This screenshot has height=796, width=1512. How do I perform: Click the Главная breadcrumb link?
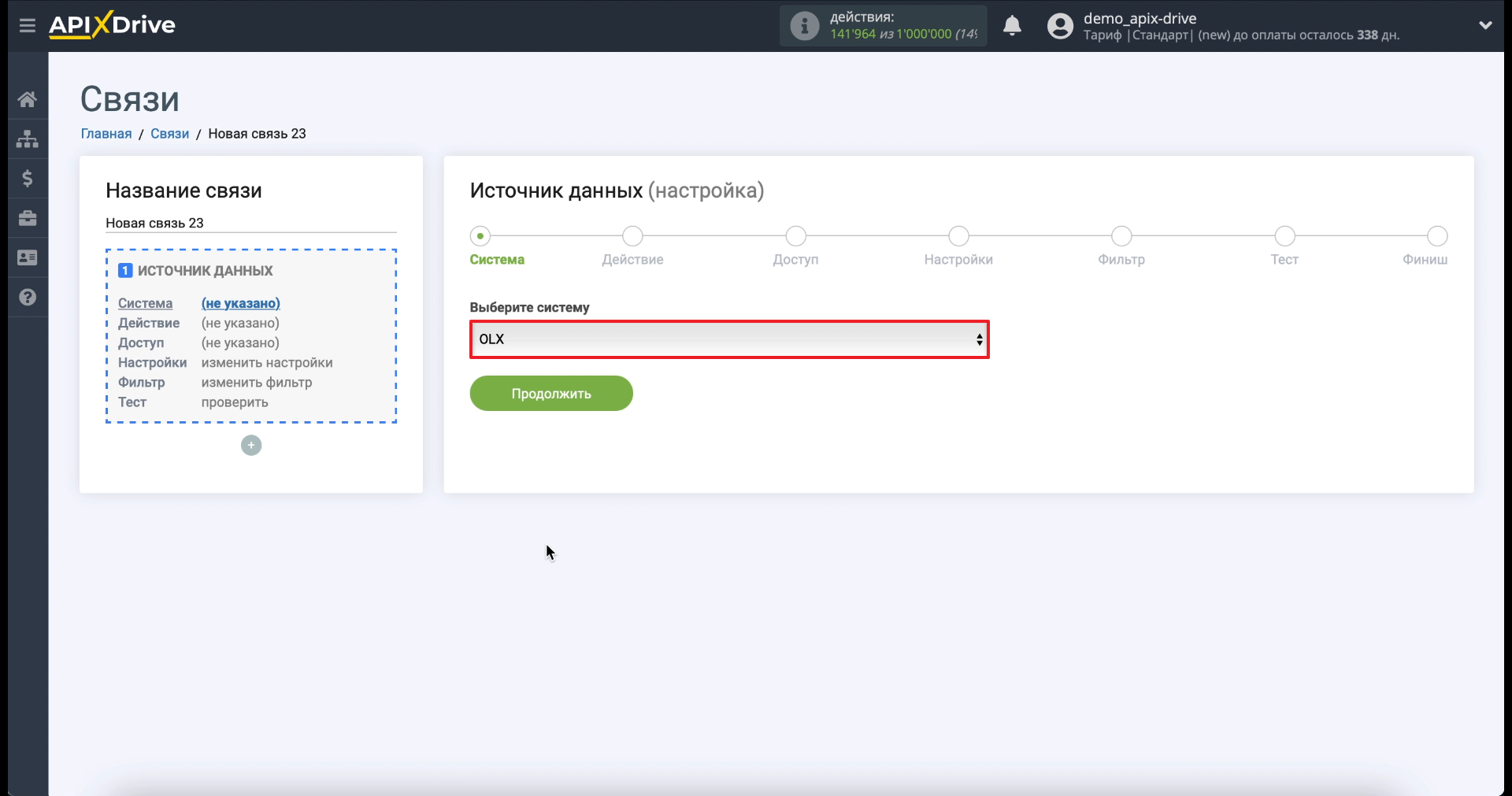tap(106, 134)
